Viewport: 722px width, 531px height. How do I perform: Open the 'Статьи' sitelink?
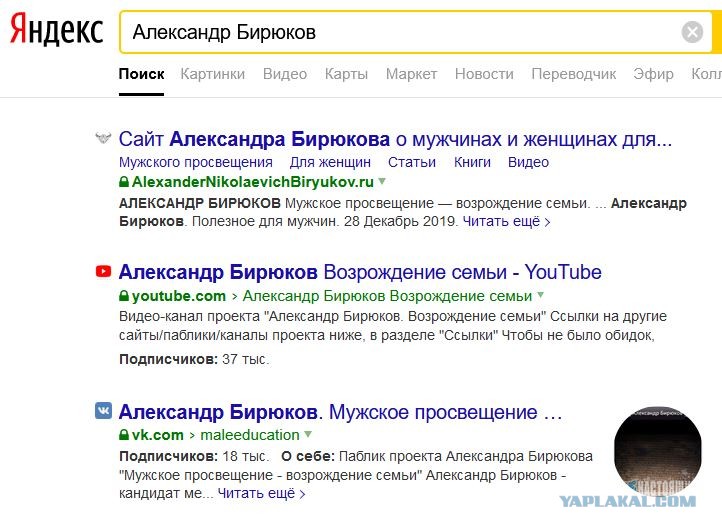[412, 162]
